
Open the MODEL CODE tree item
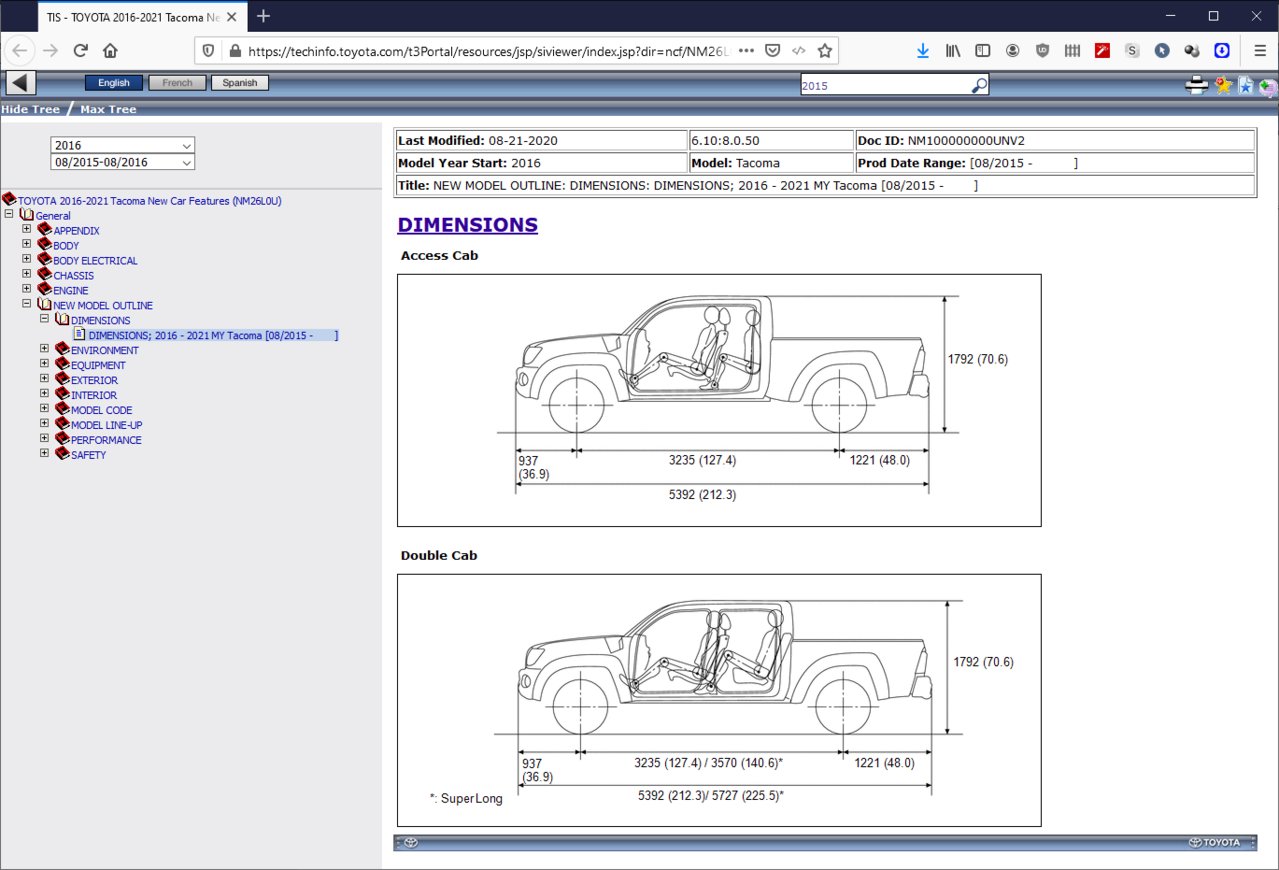(101, 411)
